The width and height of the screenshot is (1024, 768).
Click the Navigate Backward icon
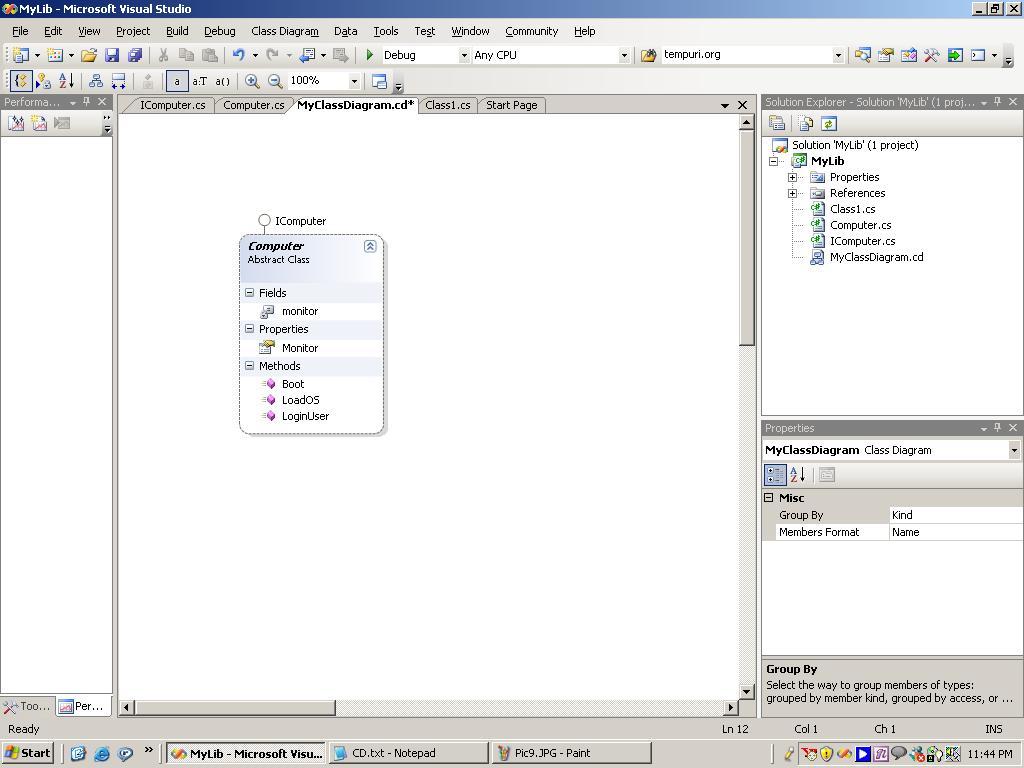(308, 56)
